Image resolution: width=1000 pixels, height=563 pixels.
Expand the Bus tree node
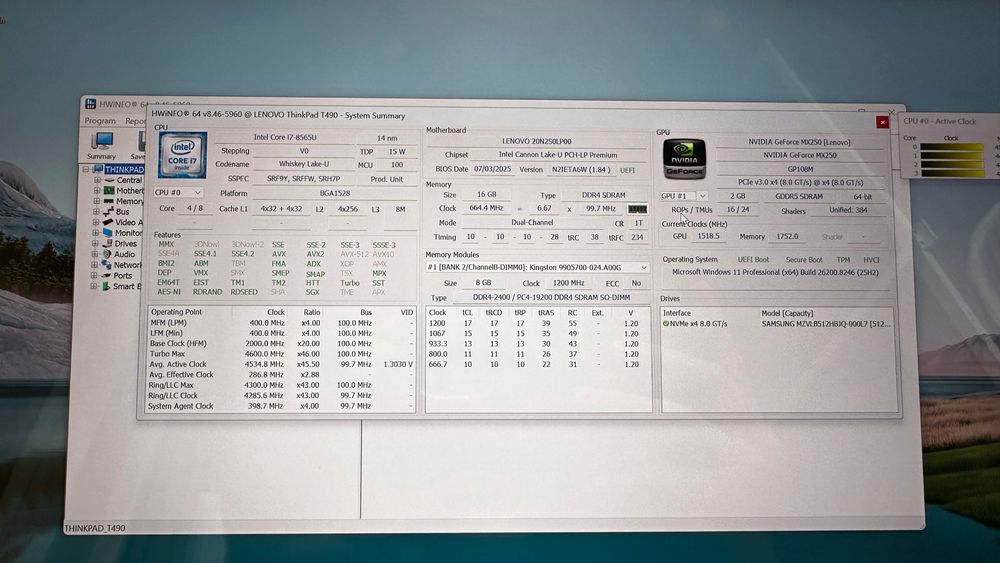(97, 212)
